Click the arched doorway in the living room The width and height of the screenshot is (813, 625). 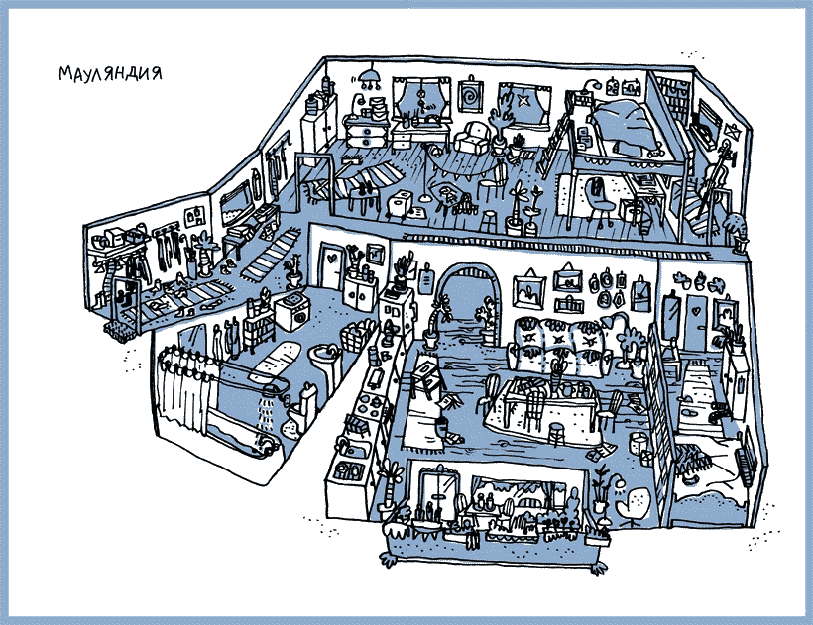coord(468,305)
